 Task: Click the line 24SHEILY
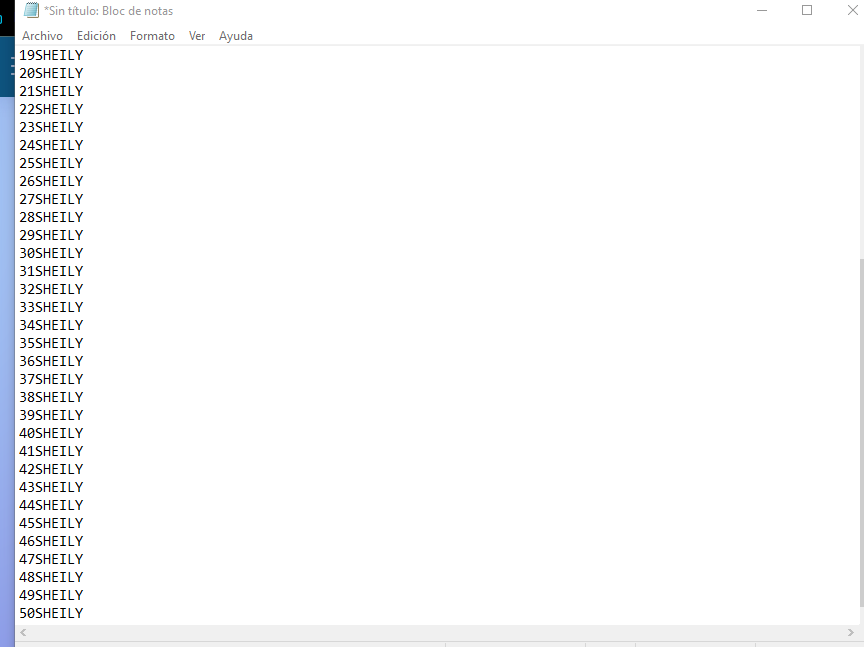(x=51, y=145)
